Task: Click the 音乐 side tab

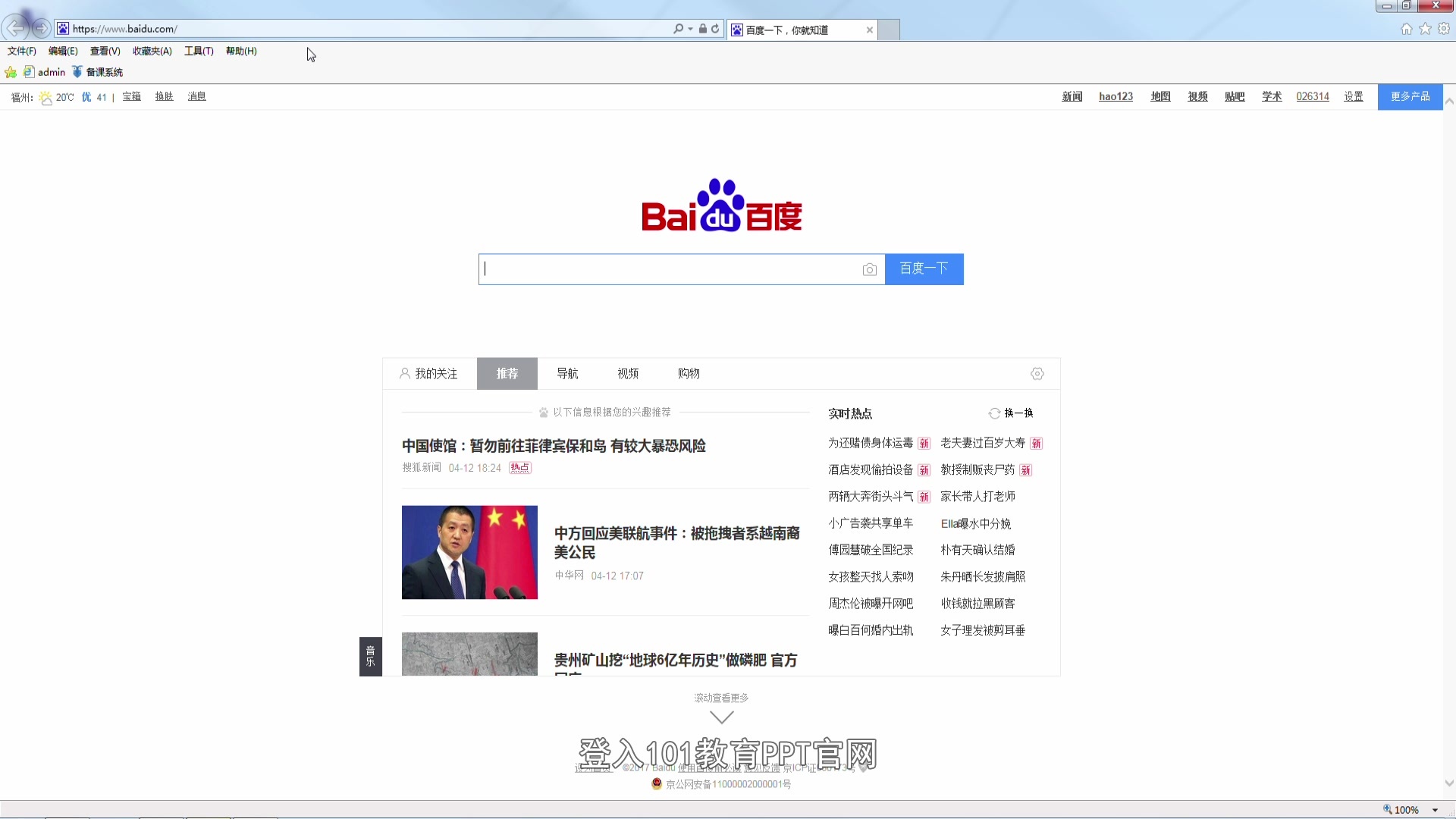Action: coord(370,656)
